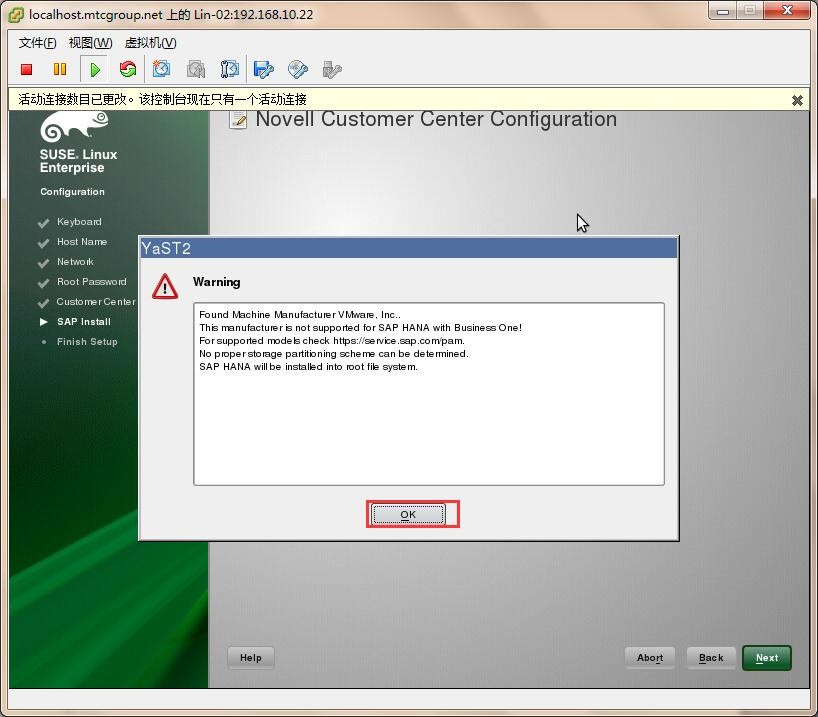Open the snapshot manager icon
Image resolution: width=818 pixels, height=717 pixels.
point(230,69)
